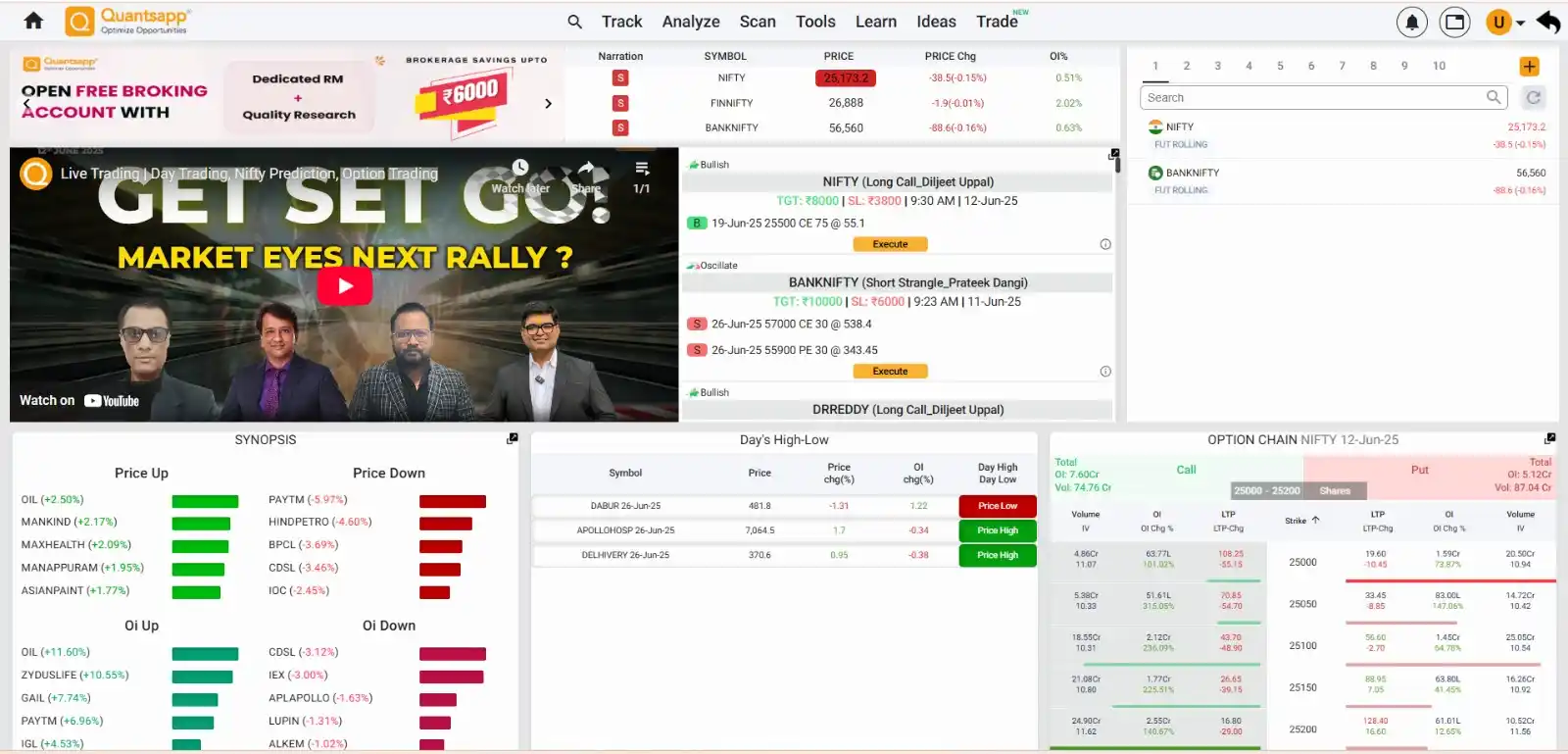Click the trade ideas panel scrollbar
1568x754 pixels.
tap(1117, 166)
